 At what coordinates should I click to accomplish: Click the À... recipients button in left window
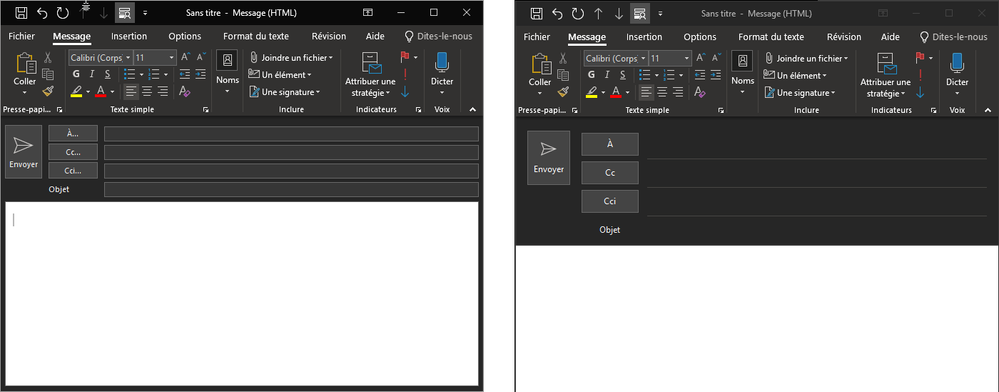point(73,133)
